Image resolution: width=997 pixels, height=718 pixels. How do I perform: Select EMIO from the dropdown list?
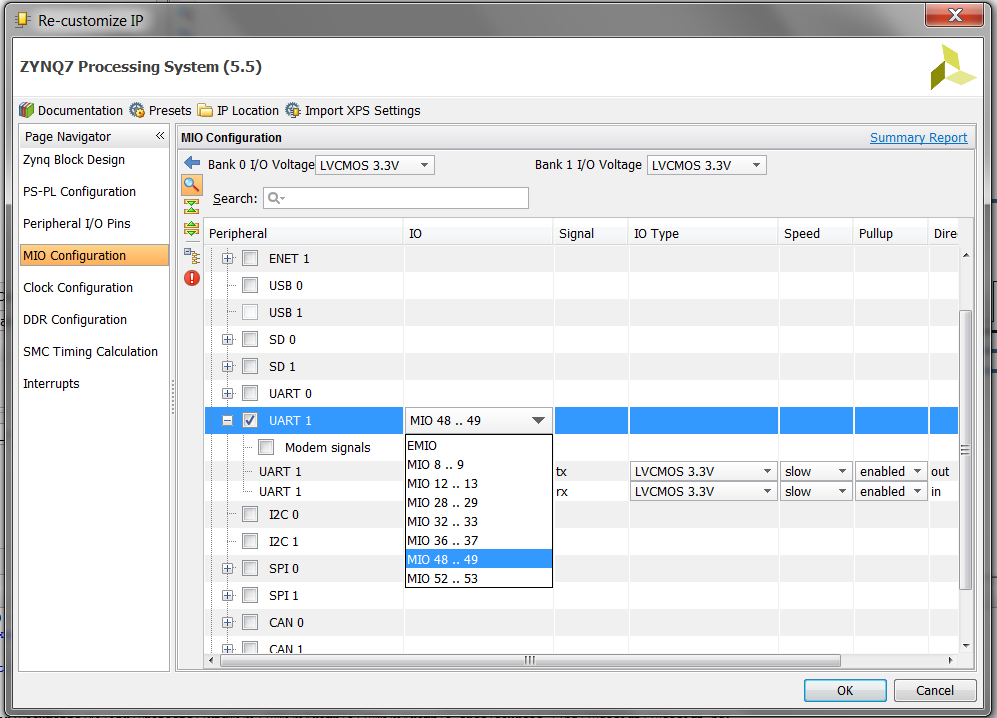tap(478, 446)
